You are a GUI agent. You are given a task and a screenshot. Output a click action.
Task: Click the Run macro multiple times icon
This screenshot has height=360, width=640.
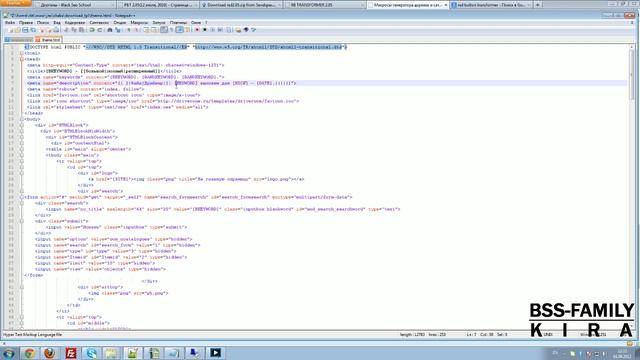tap(220, 30)
